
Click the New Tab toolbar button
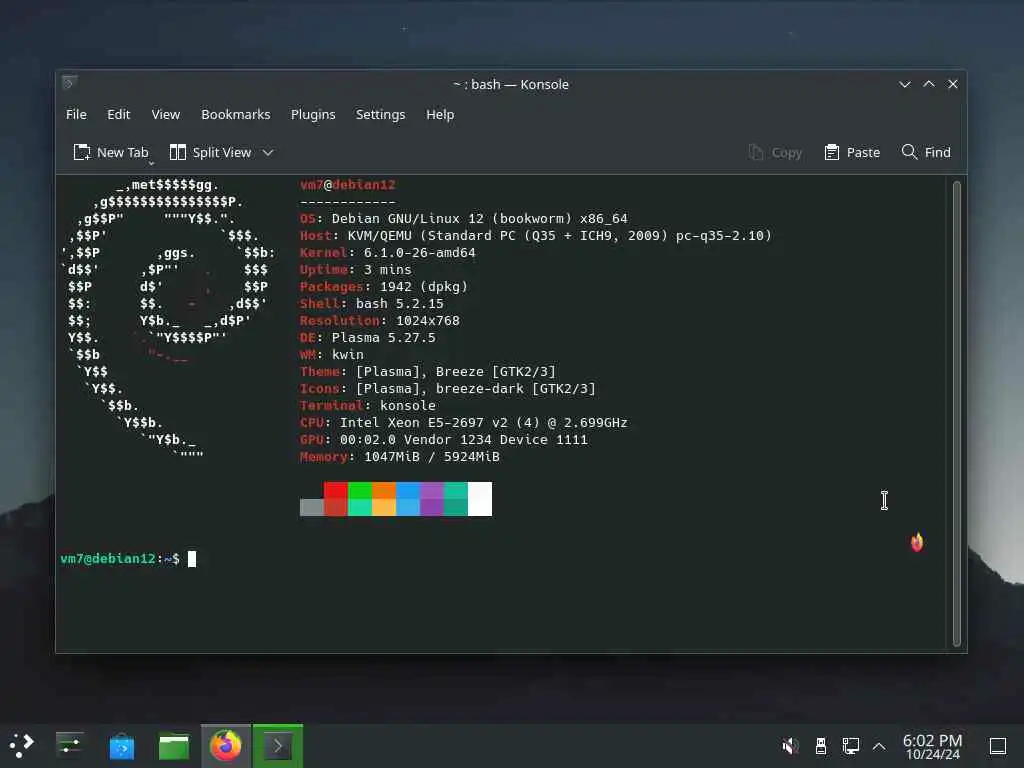point(111,152)
